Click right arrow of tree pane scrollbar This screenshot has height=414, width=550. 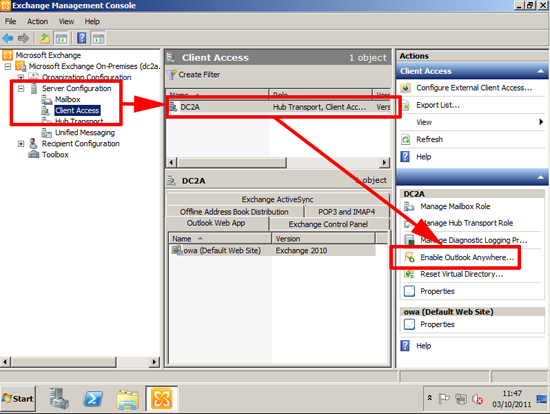click(x=154, y=362)
